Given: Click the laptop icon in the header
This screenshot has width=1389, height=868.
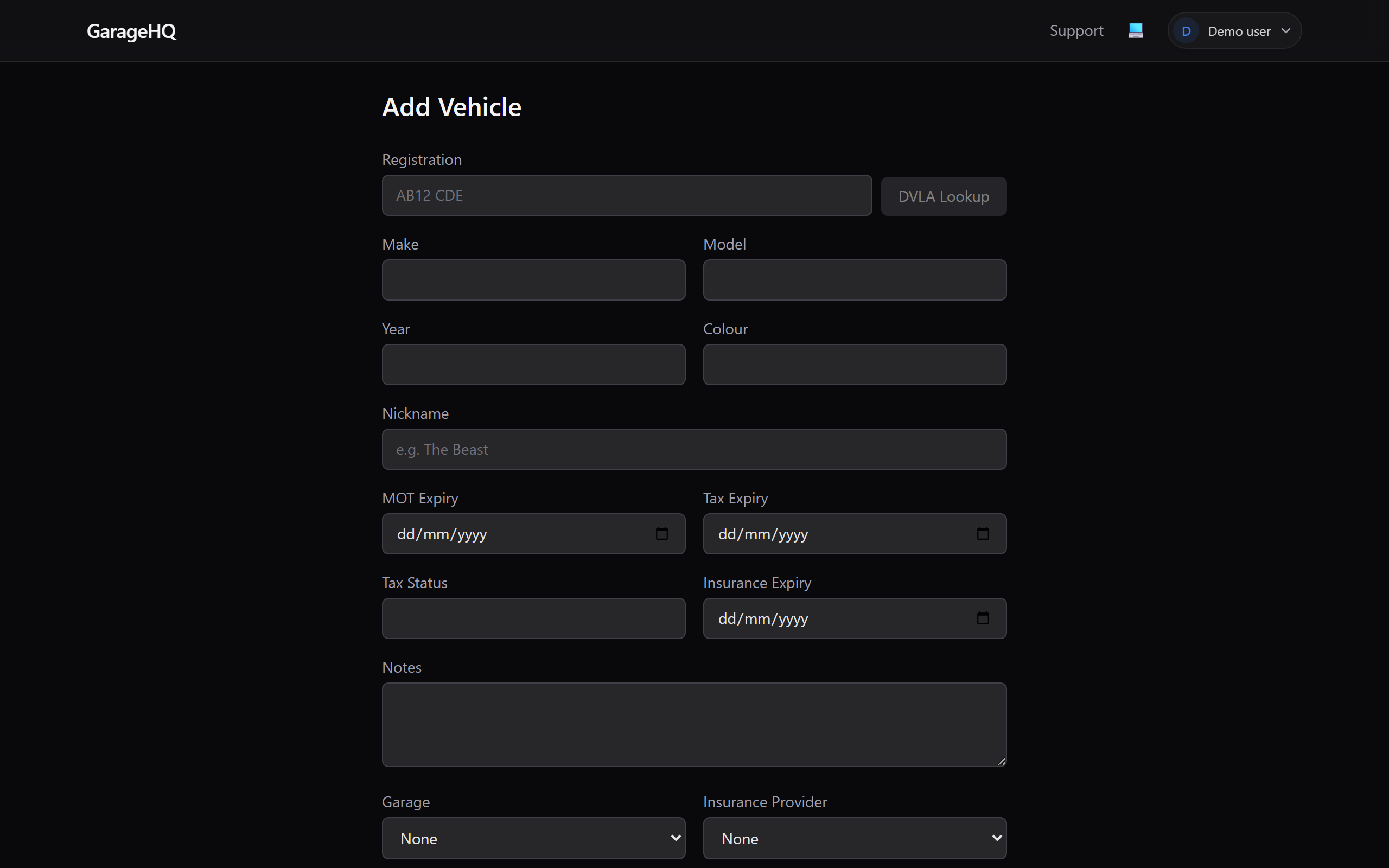Looking at the screenshot, I should coord(1136,30).
